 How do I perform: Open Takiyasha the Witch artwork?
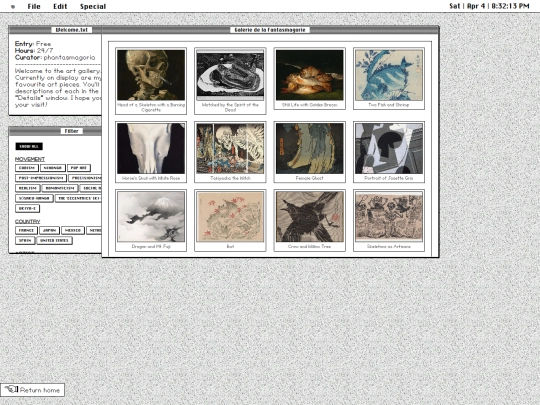[230, 152]
